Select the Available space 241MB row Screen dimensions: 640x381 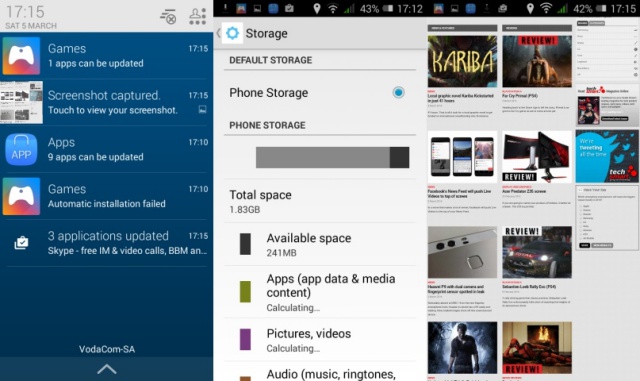(x=320, y=245)
